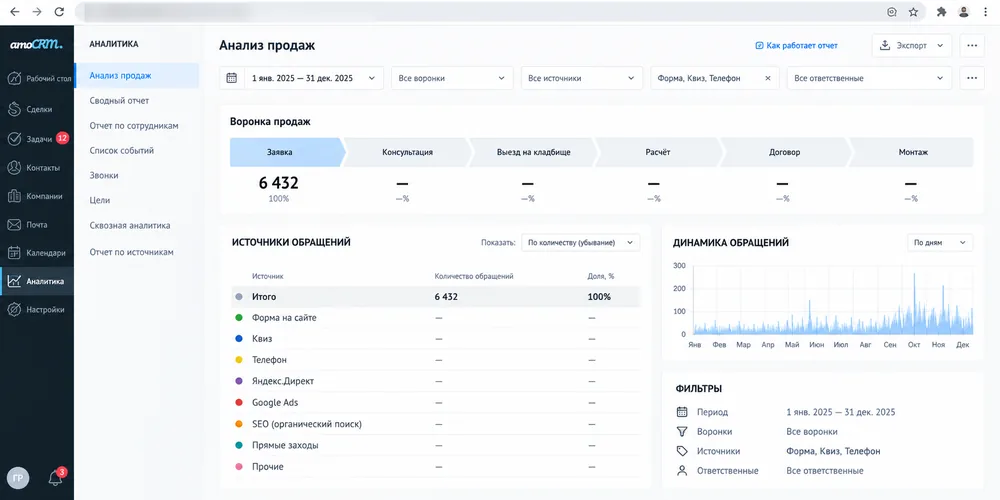Select the Заявка funnel stage
This screenshot has width=1000, height=500.
click(x=287, y=152)
